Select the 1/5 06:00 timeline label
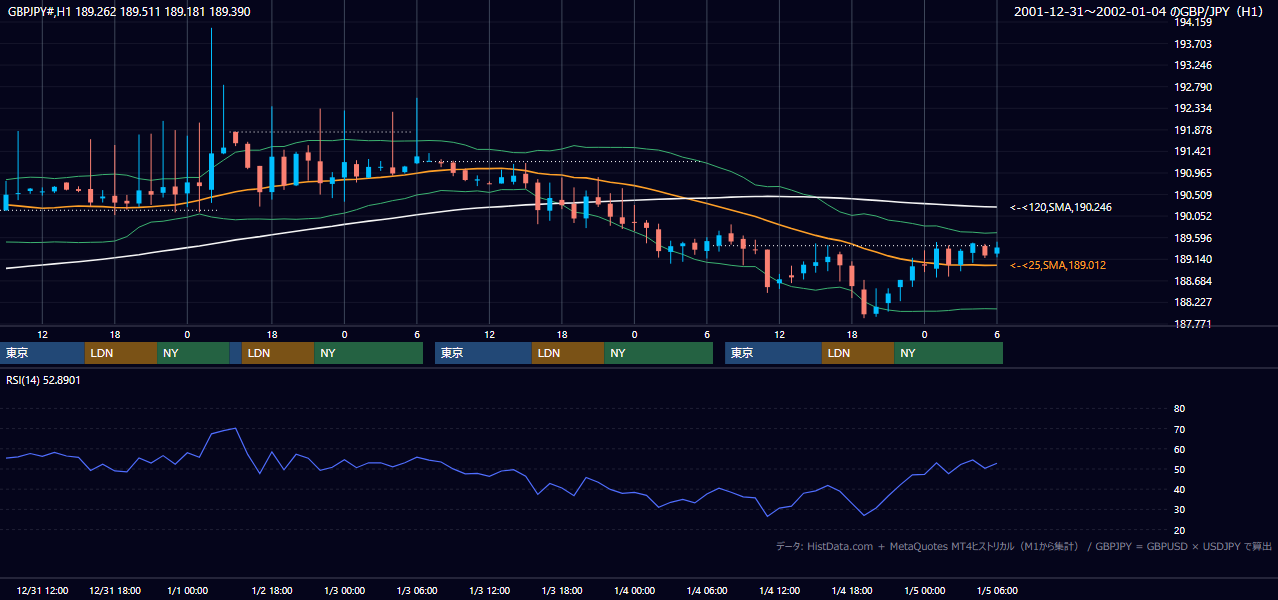Image resolution: width=1278 pixels, height=600 pixels. [997, 590]
